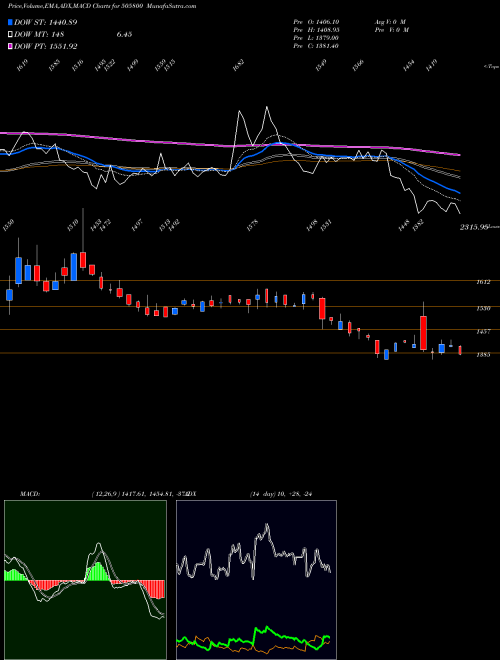Screen dimensions: 500x660
Task: Click the 1457 price axis label
Action: point(483,332)
